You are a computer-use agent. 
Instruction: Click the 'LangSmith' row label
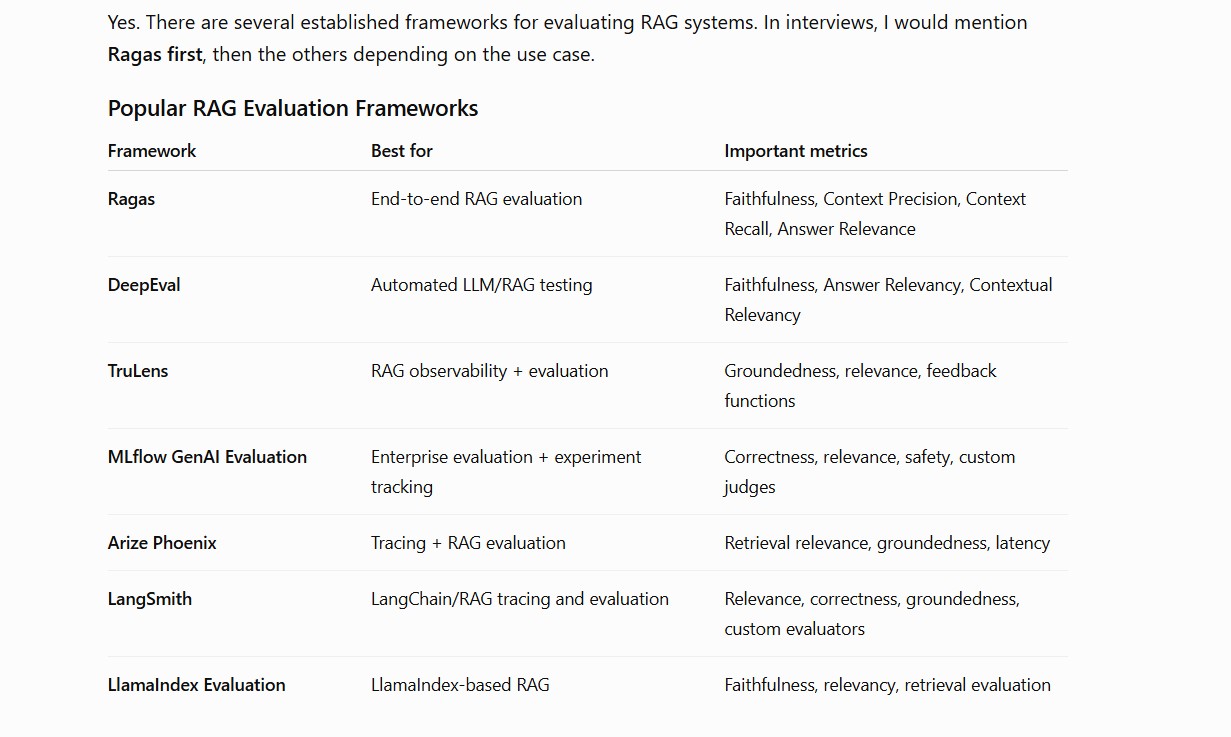pos(150,599)
